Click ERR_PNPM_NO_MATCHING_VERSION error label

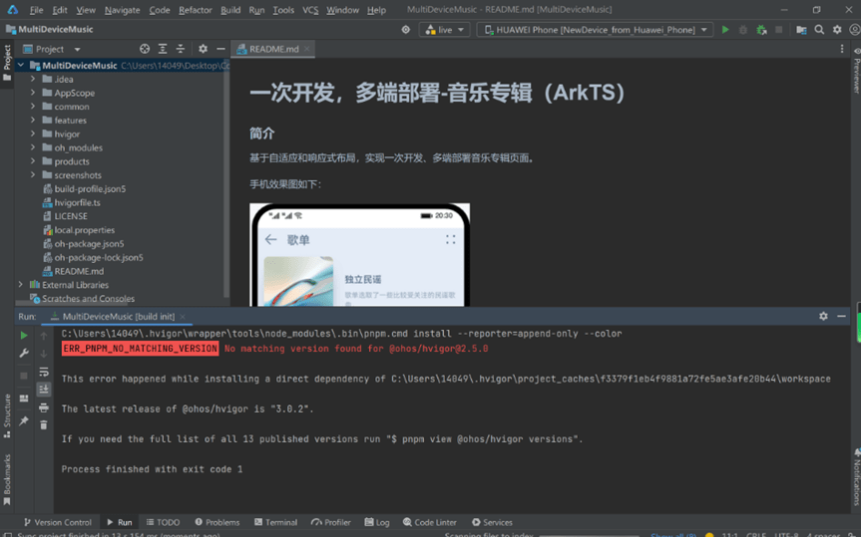click(140, 349)
